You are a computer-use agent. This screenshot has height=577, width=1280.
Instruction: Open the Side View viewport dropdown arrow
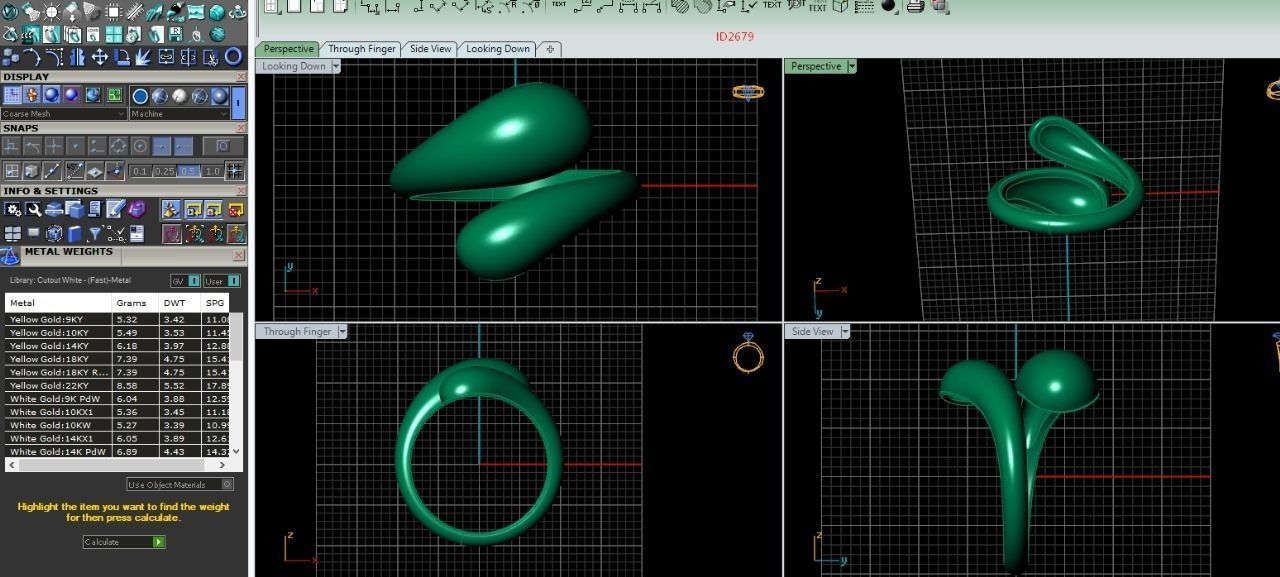click(x=845, y=331)
